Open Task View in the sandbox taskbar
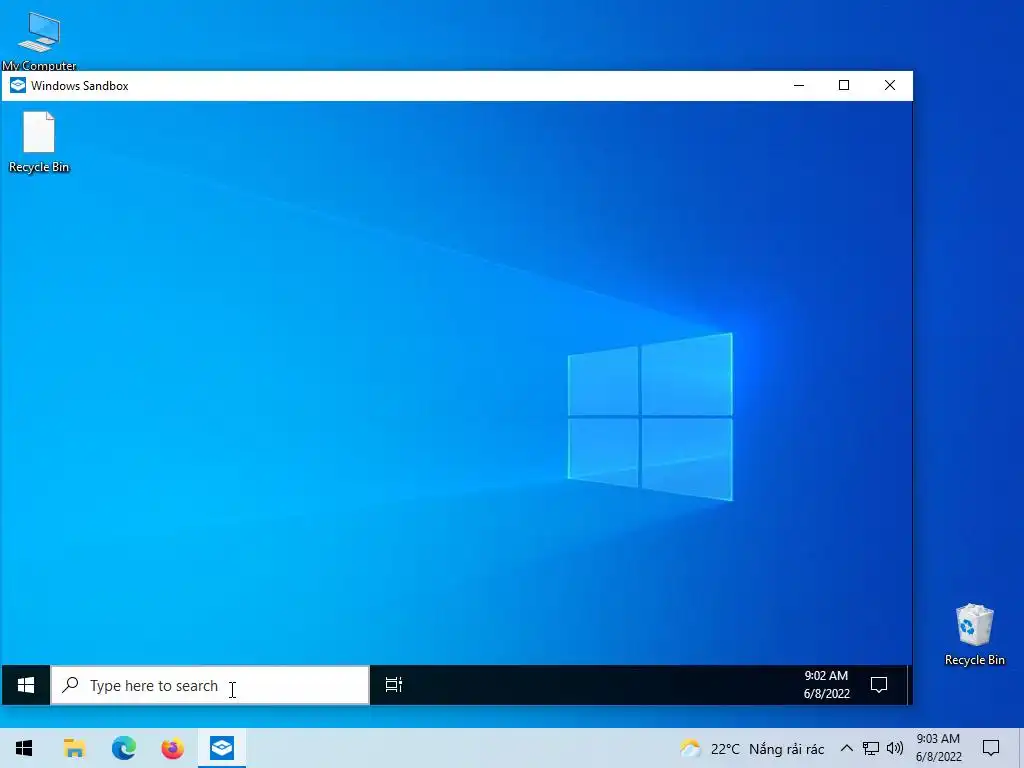Image resolution: width=1024 pixels, height=768 pixels. coord(394,685)
